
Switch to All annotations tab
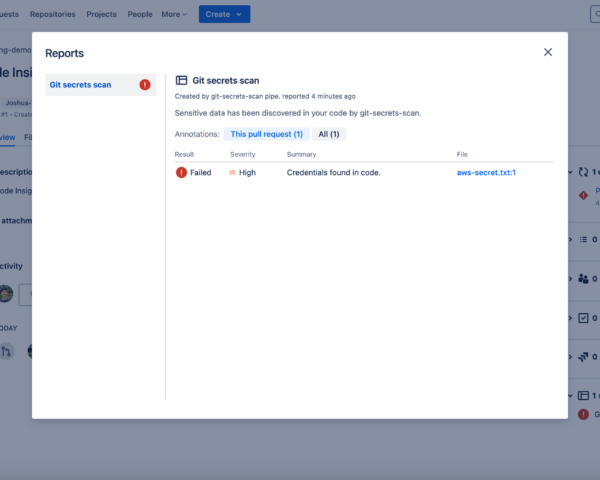pyautogui.click(x=328, y=134)
